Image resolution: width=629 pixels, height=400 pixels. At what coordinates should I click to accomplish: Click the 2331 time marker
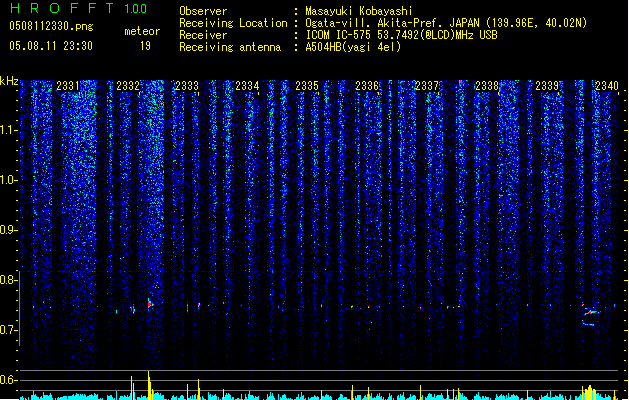[x=68, y=86]
